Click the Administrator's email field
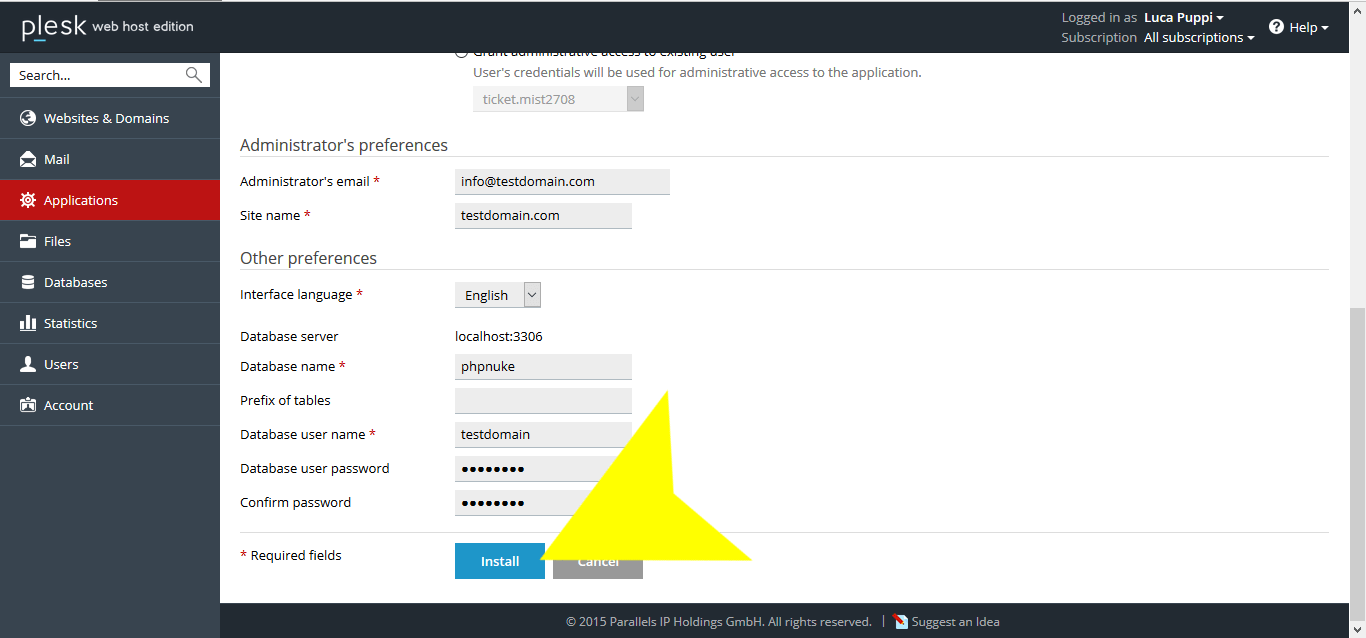This screenshot has width=1366, height=638. point(562,182)
